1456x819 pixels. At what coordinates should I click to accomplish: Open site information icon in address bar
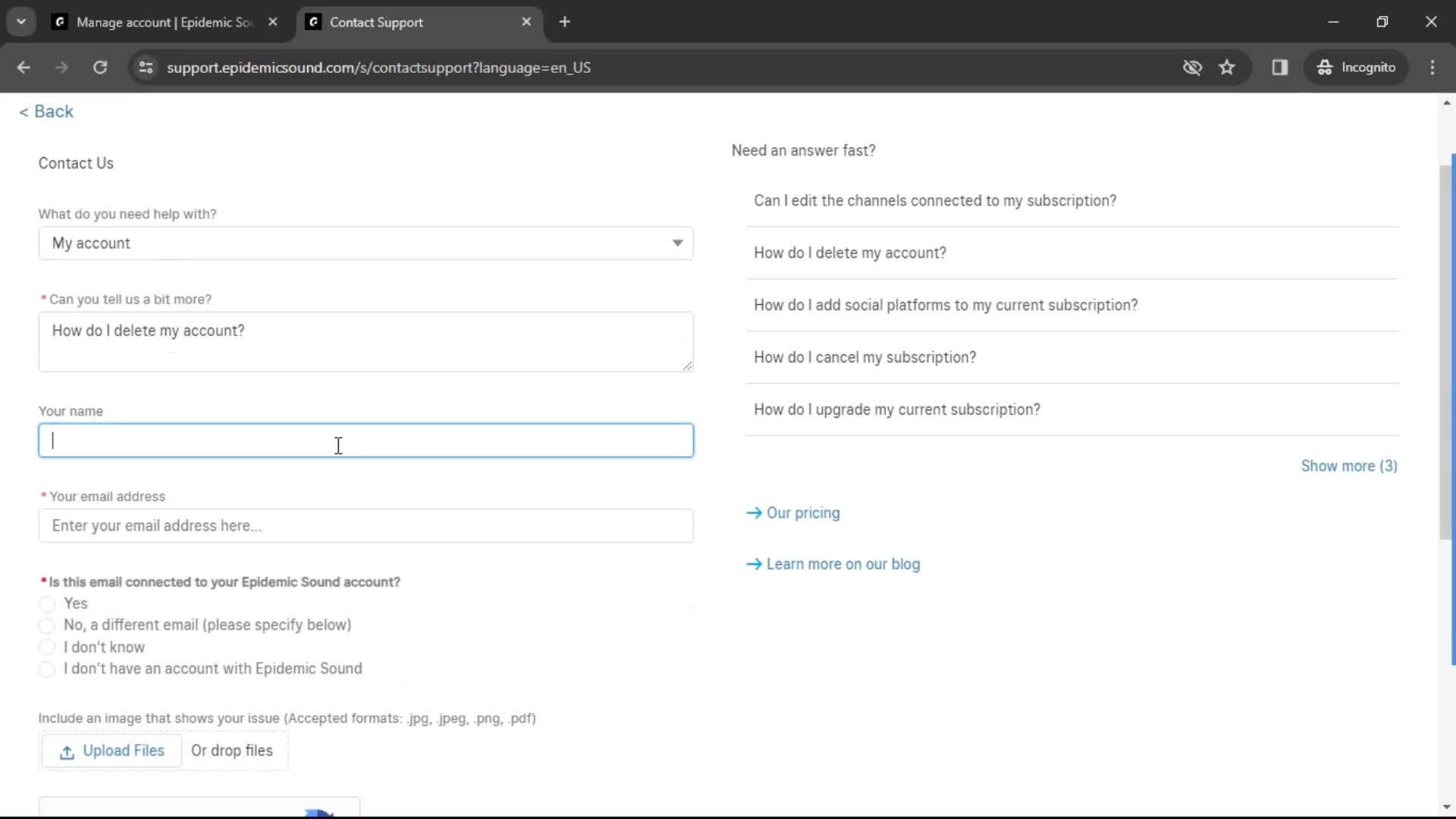tap(146, 67)
